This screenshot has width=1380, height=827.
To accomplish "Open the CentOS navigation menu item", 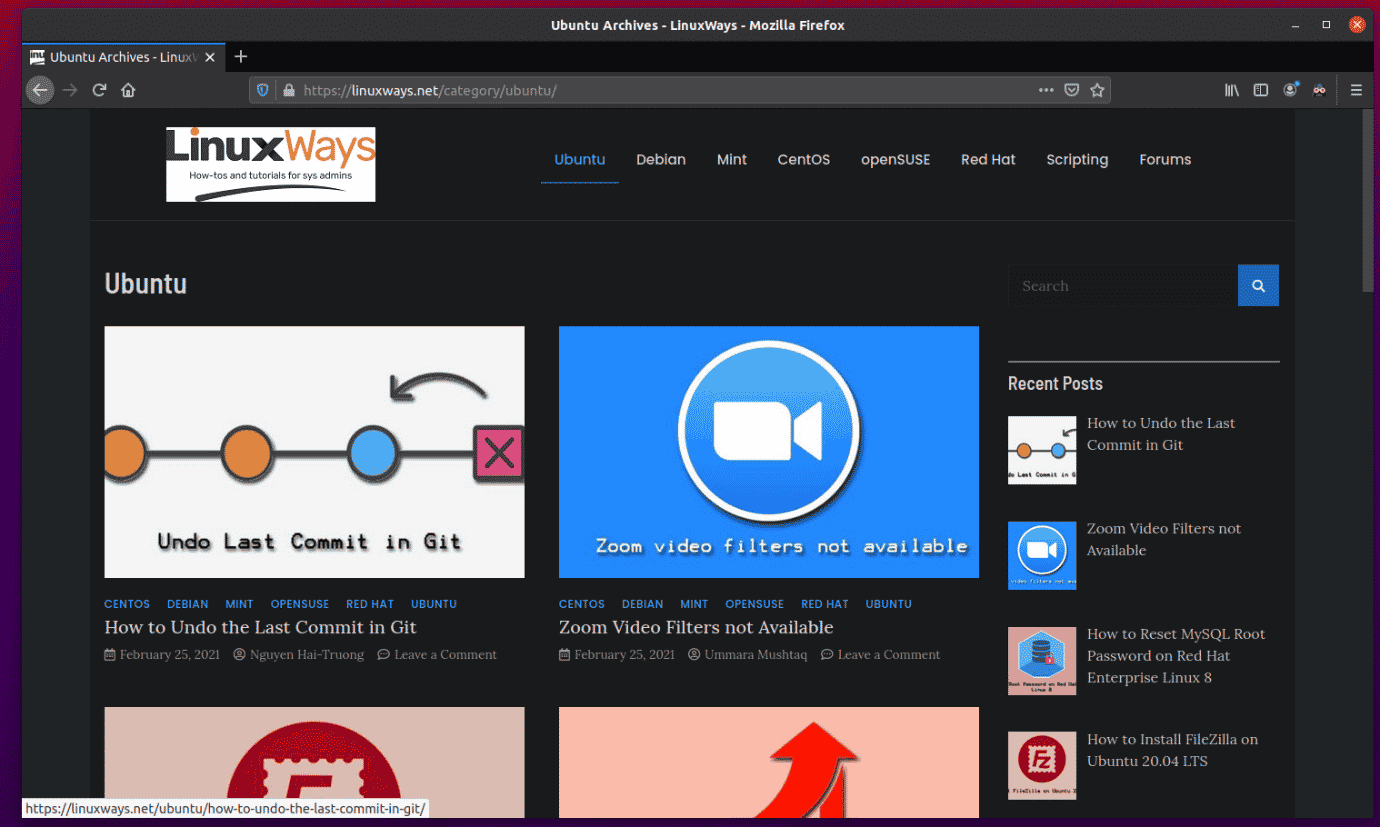I will pyautogui.click(x=804, y=159).
